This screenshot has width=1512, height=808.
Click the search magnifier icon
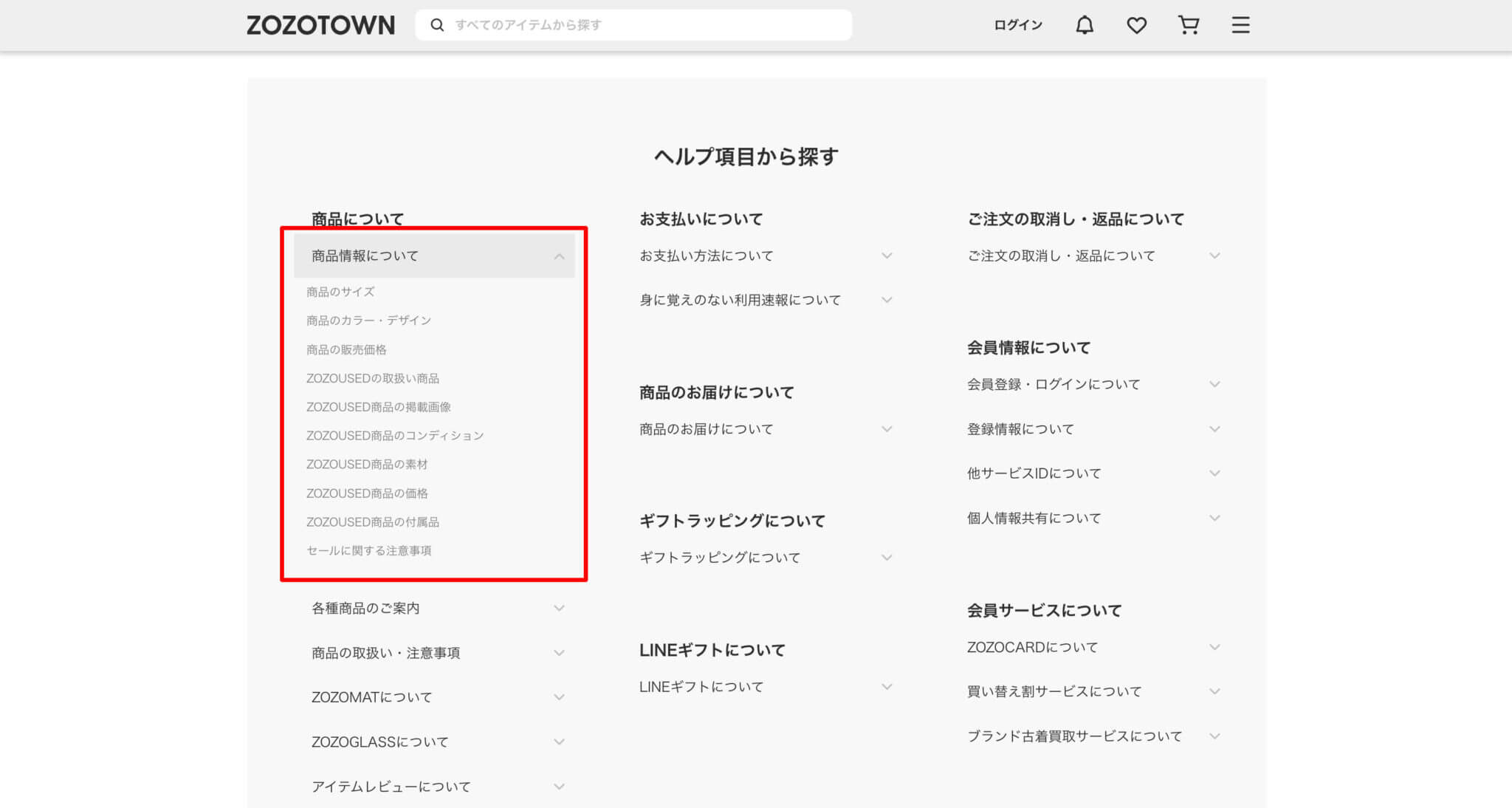[x=437, y=25]
